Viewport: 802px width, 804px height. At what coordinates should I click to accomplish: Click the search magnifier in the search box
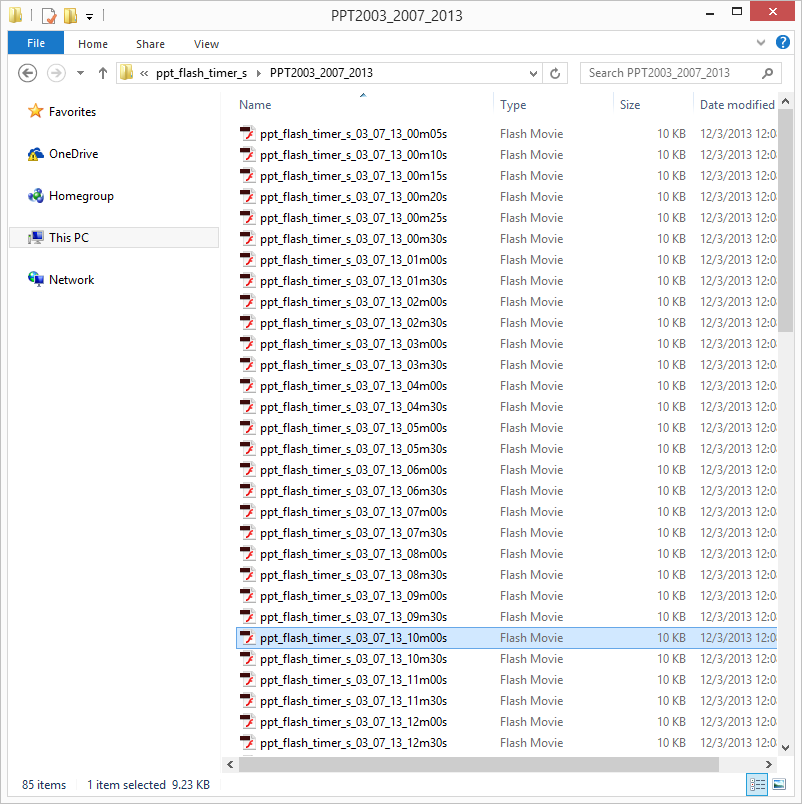pos(766,73)
